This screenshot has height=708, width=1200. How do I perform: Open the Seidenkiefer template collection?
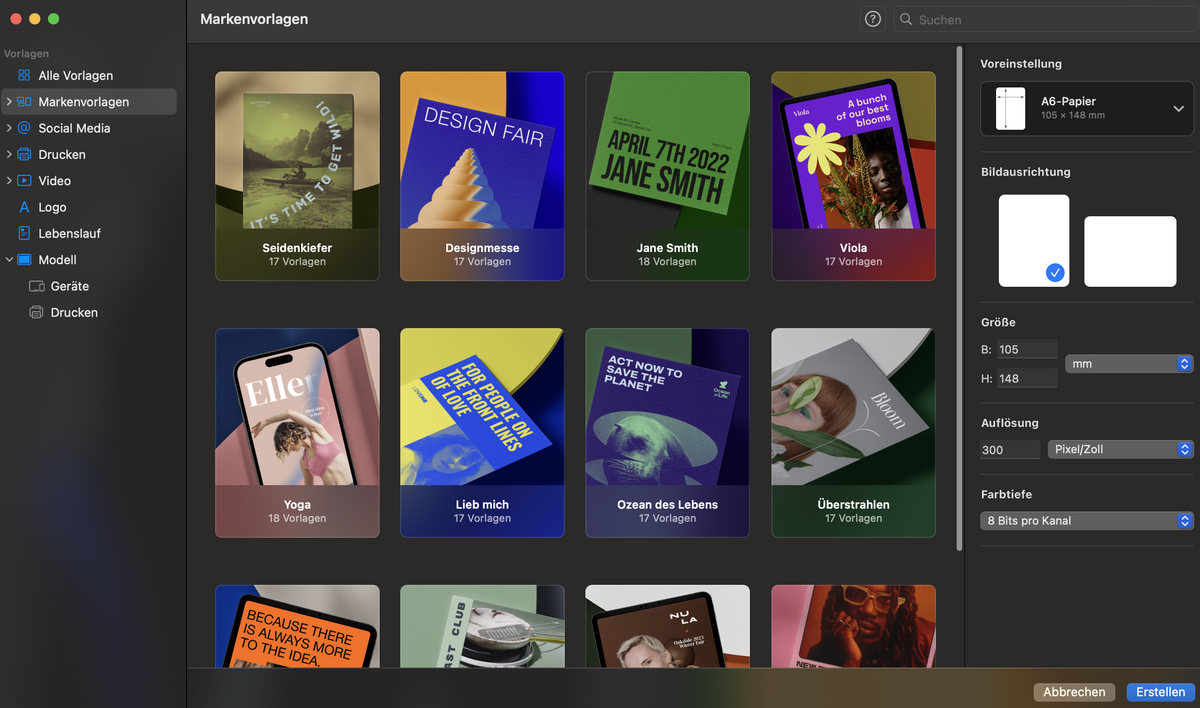click(297, 176)
